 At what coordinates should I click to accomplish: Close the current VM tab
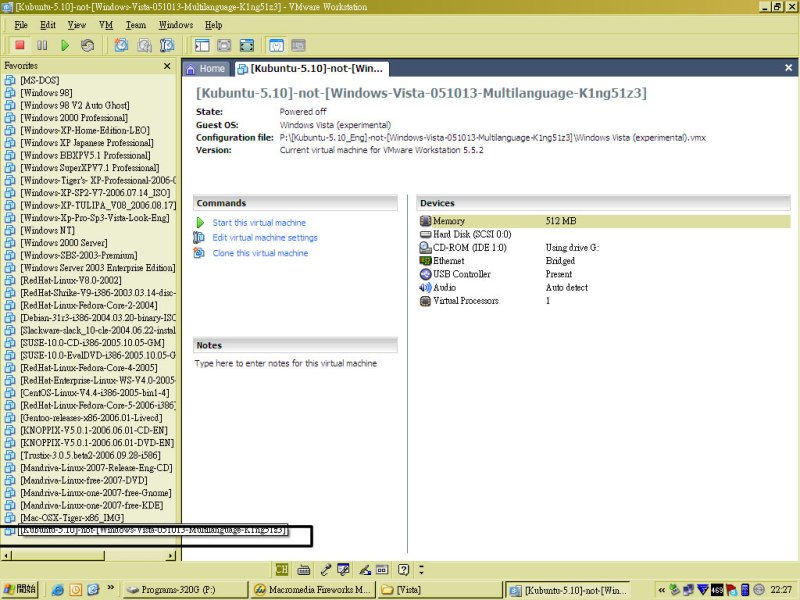tap(788, 68)
